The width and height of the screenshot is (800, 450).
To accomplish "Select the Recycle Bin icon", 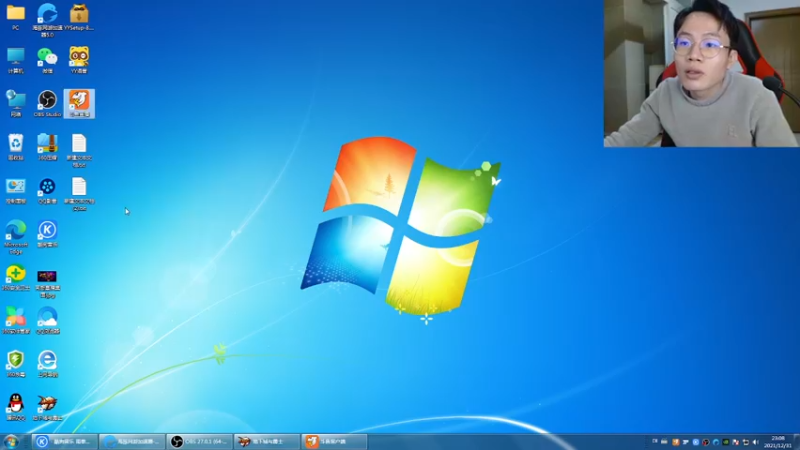I will tap(16, 147).
